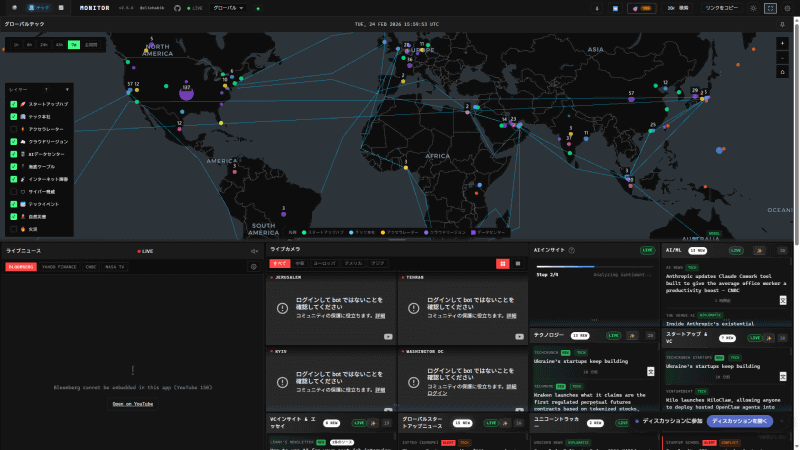
Task: Select NASA TV news channel
Action: [x=114, y=267]
